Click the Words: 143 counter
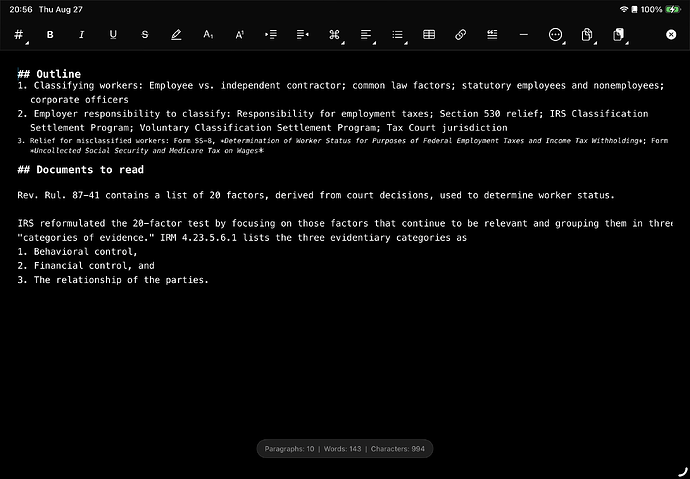The image size is (690, 479). [342, 449]
